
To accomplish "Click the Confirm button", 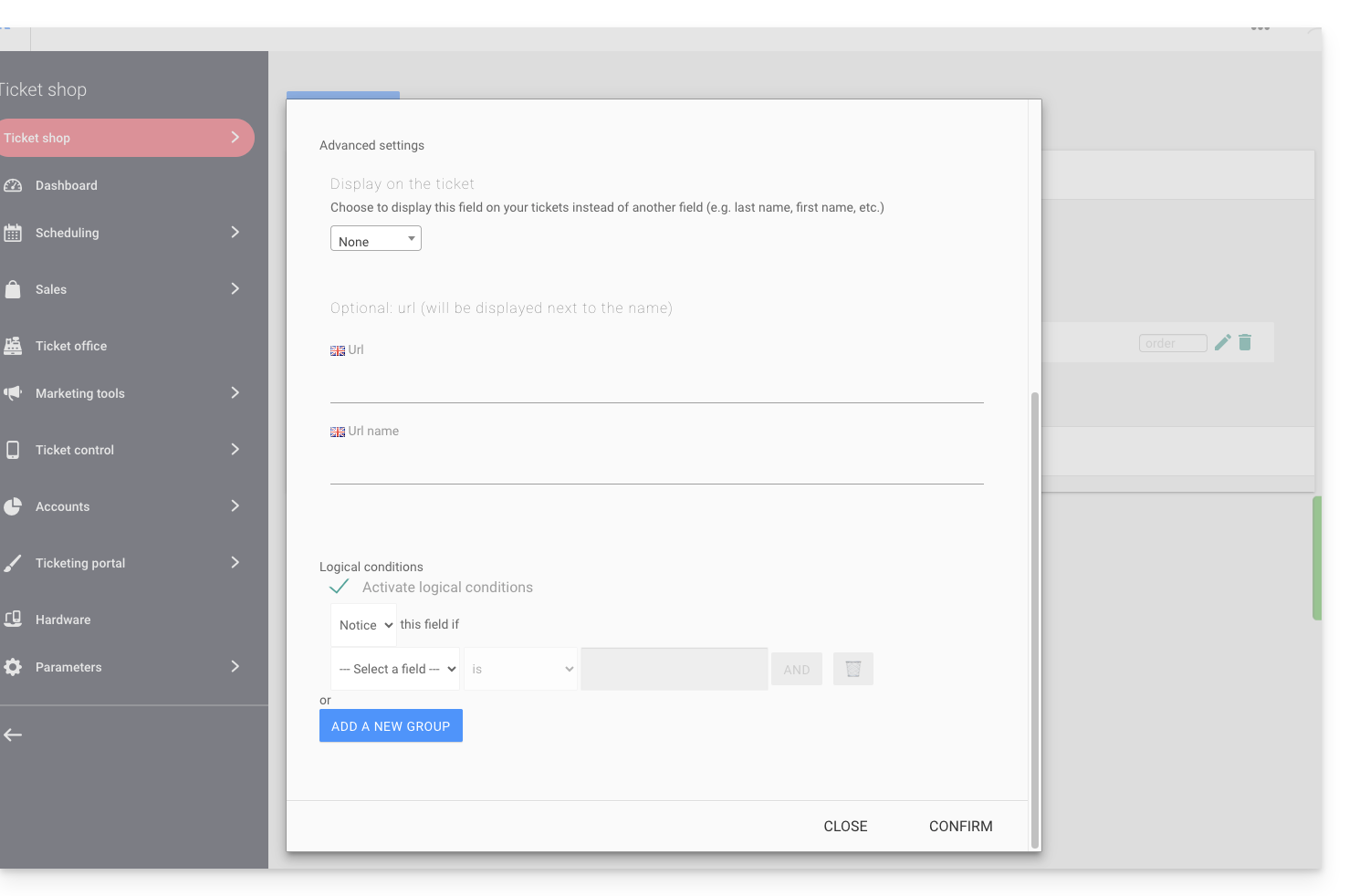I will pos(960,826).
